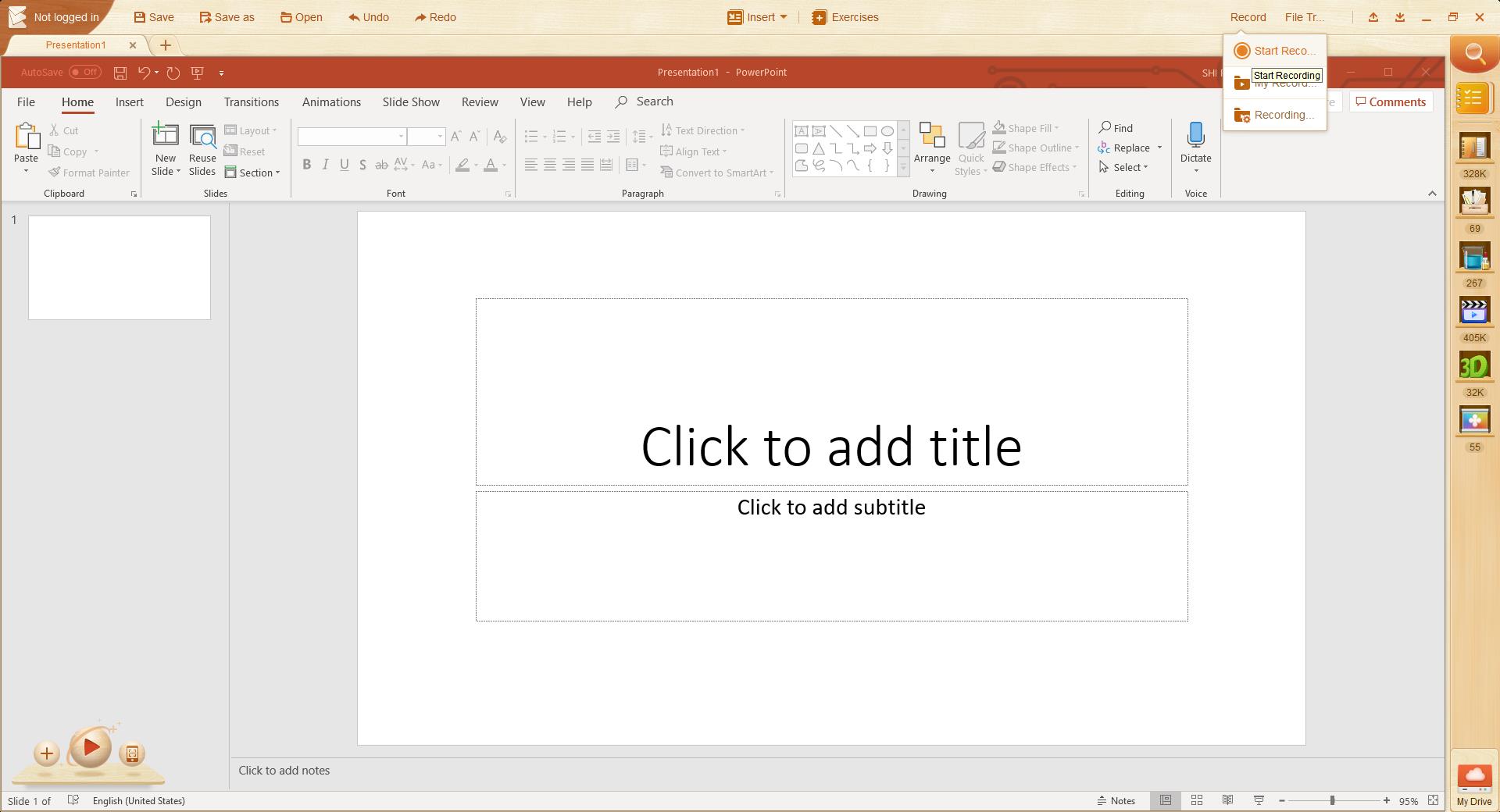Switch to the Design tab

point(184,101)
